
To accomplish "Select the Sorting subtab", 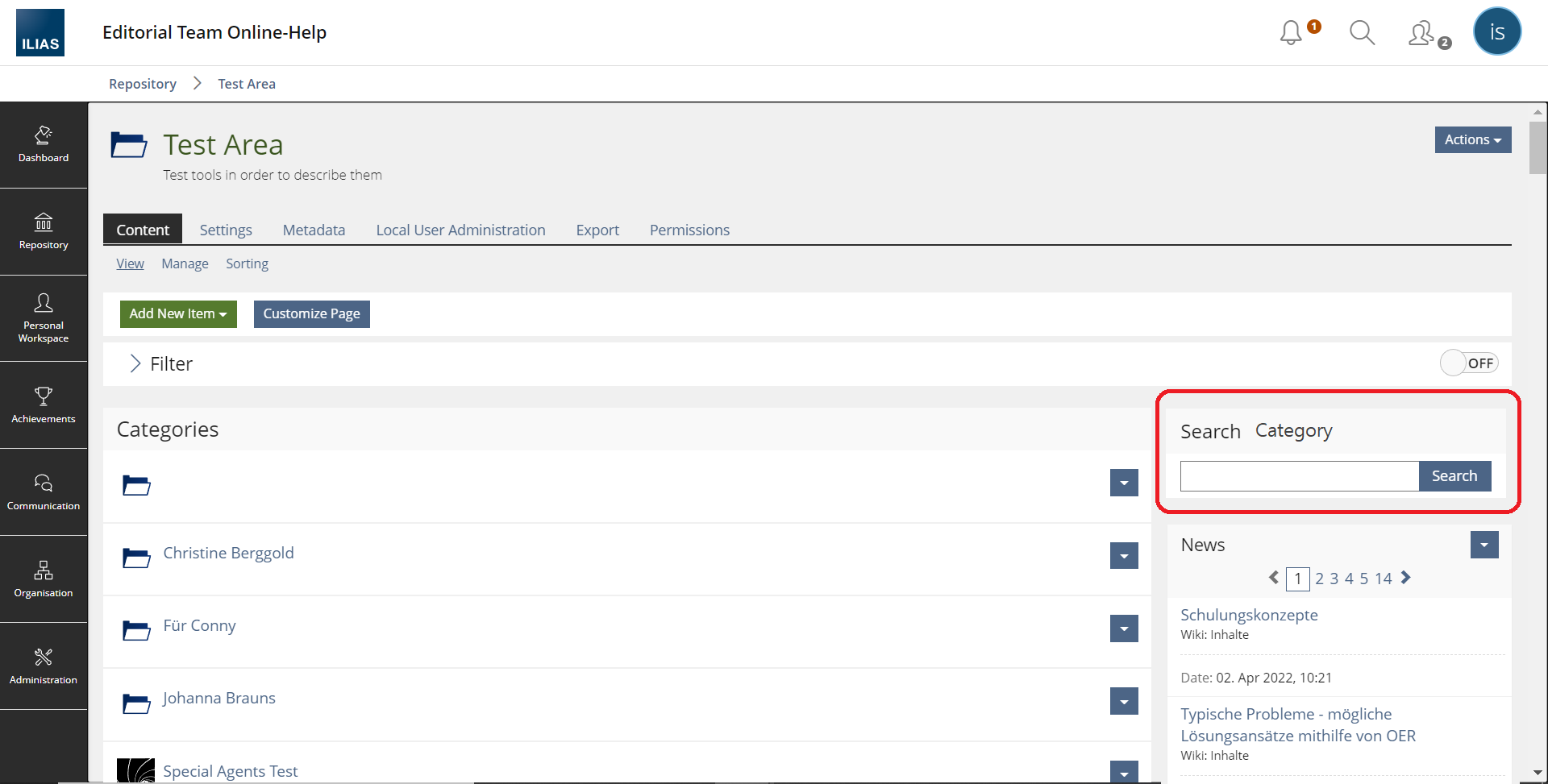I will [x=247, y=263].
